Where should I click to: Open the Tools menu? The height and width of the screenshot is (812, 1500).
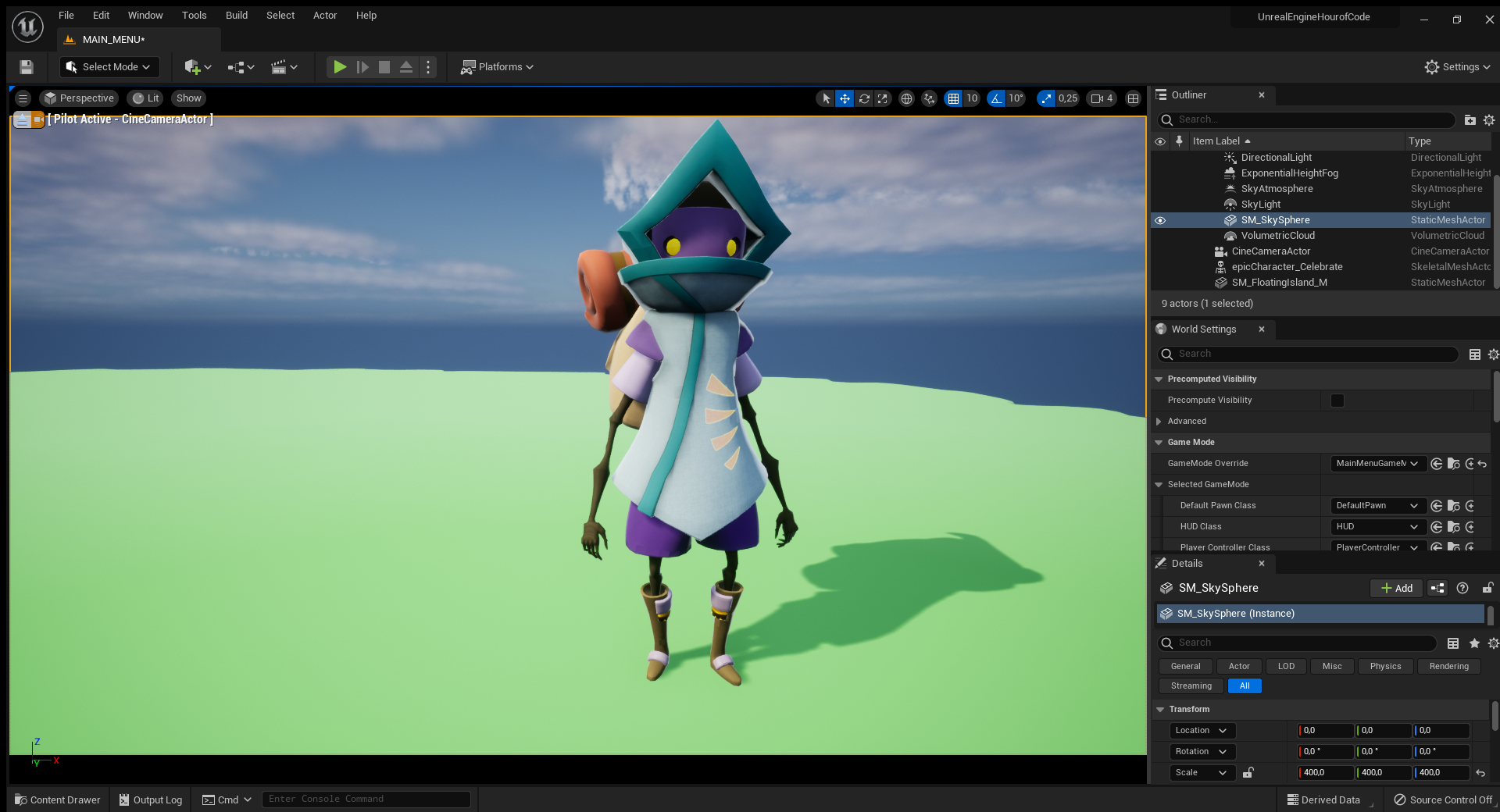pyautogui.click(x=195, y=16)
